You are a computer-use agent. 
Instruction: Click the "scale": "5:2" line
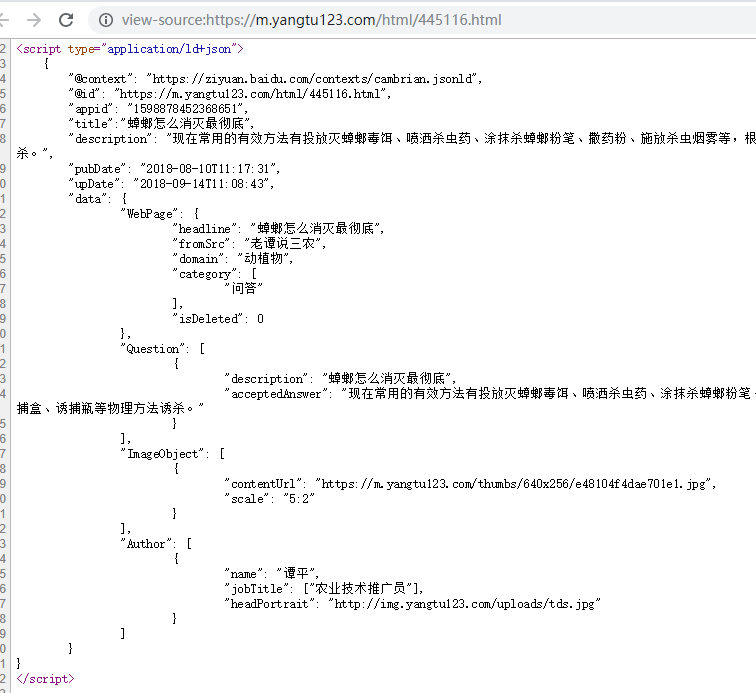[270, 498]
